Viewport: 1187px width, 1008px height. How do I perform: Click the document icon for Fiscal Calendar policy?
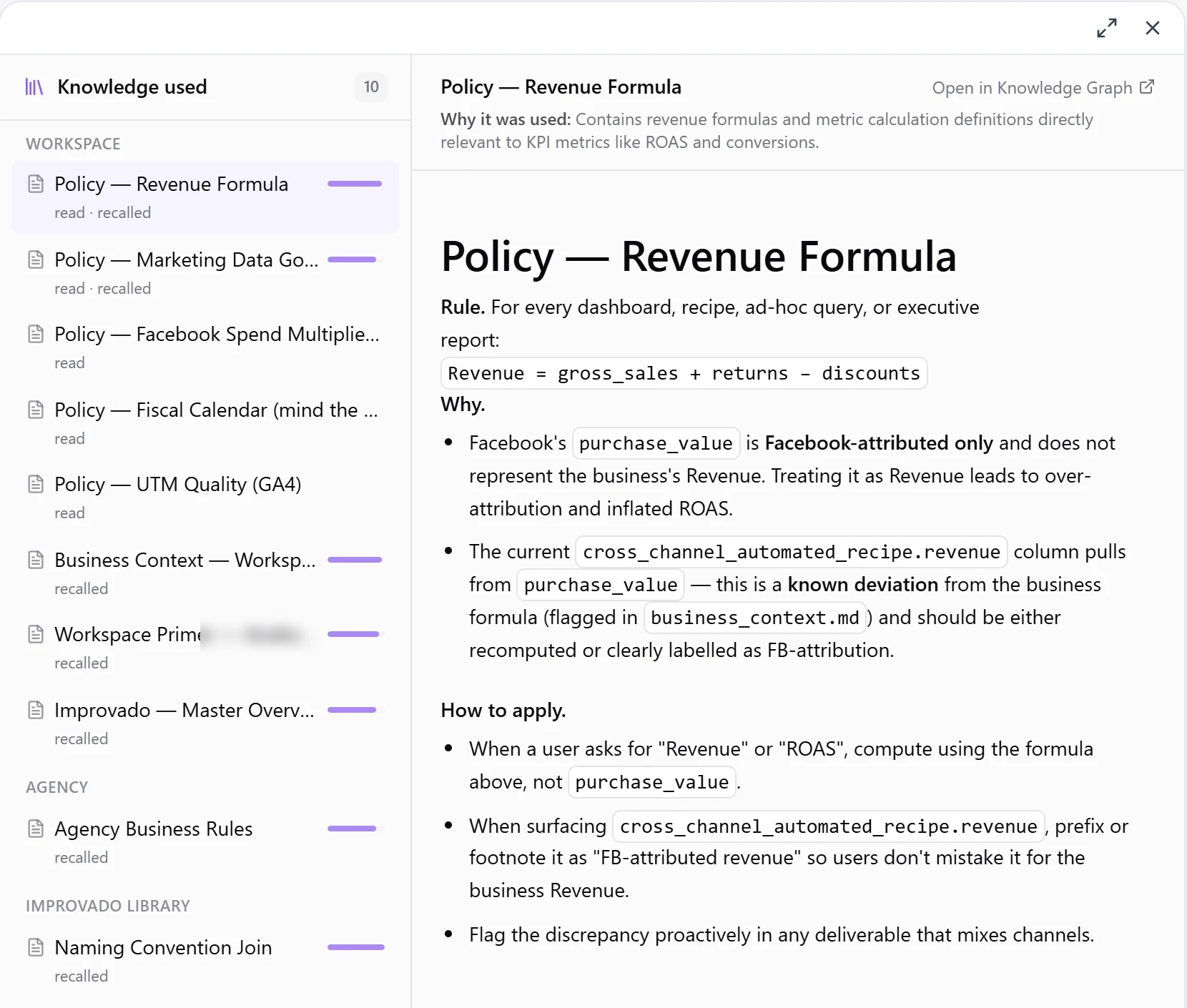(x=36, y=410)
